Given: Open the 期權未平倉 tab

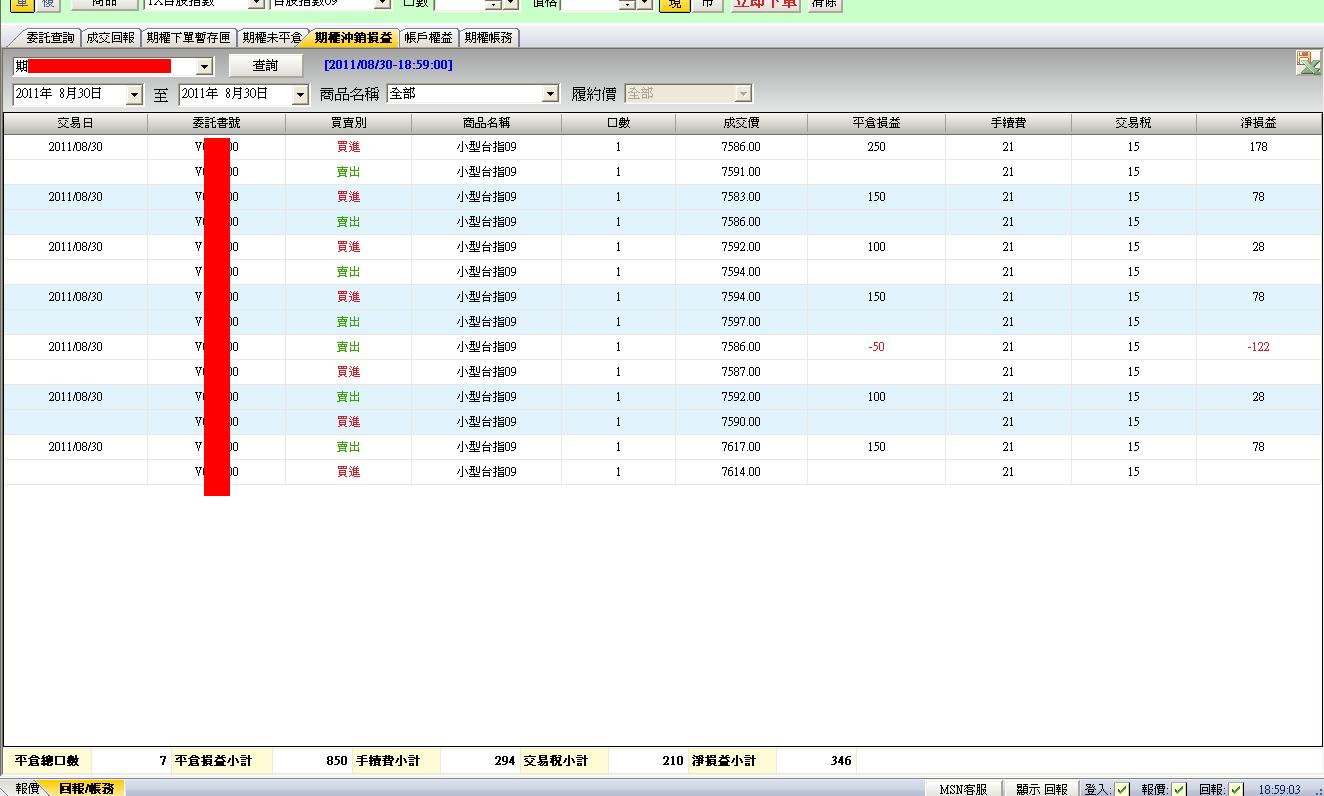Looking at the screenshot, I should click(272, 38).
